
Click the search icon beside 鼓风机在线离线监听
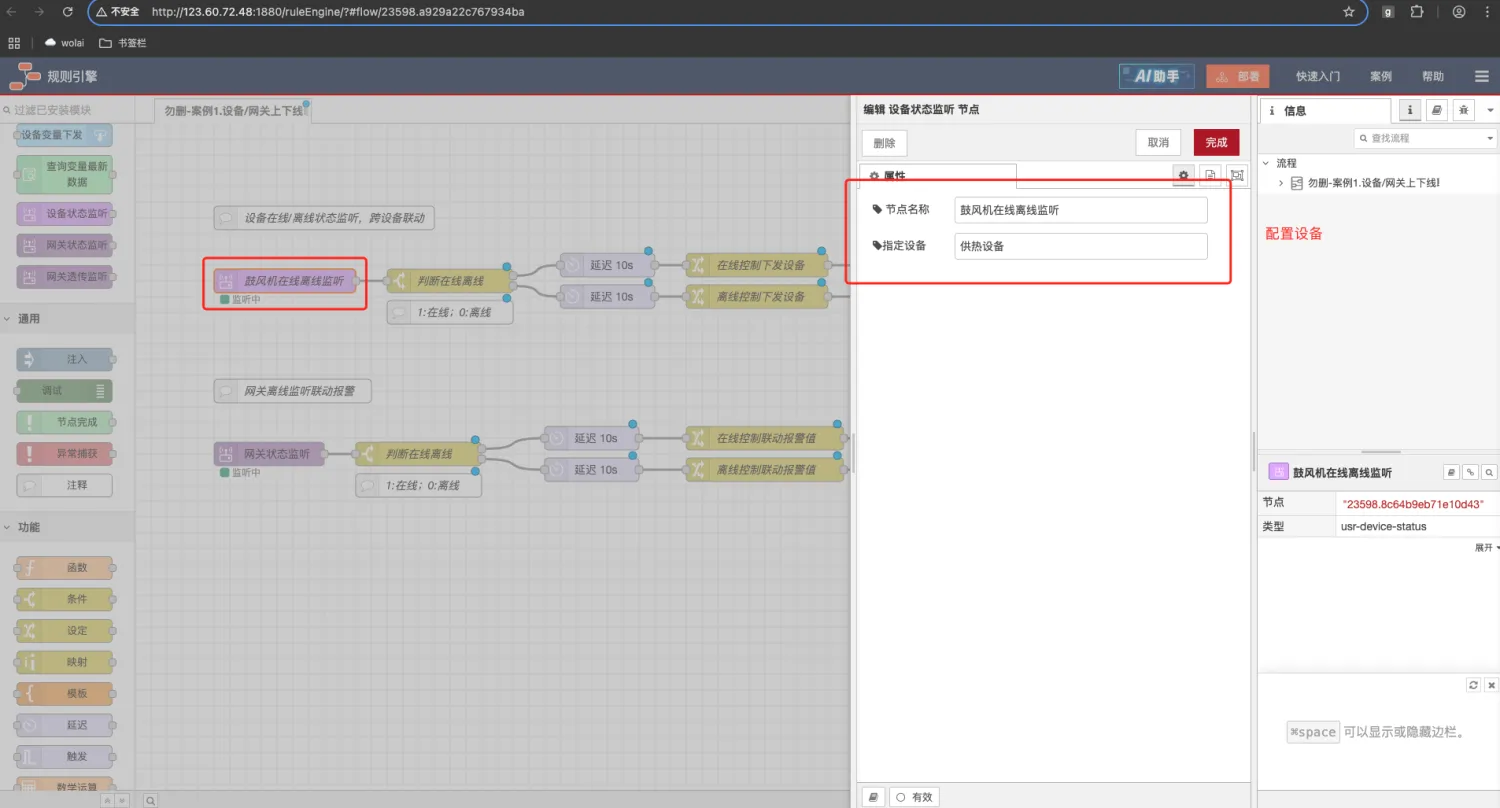pos(1489,472)
